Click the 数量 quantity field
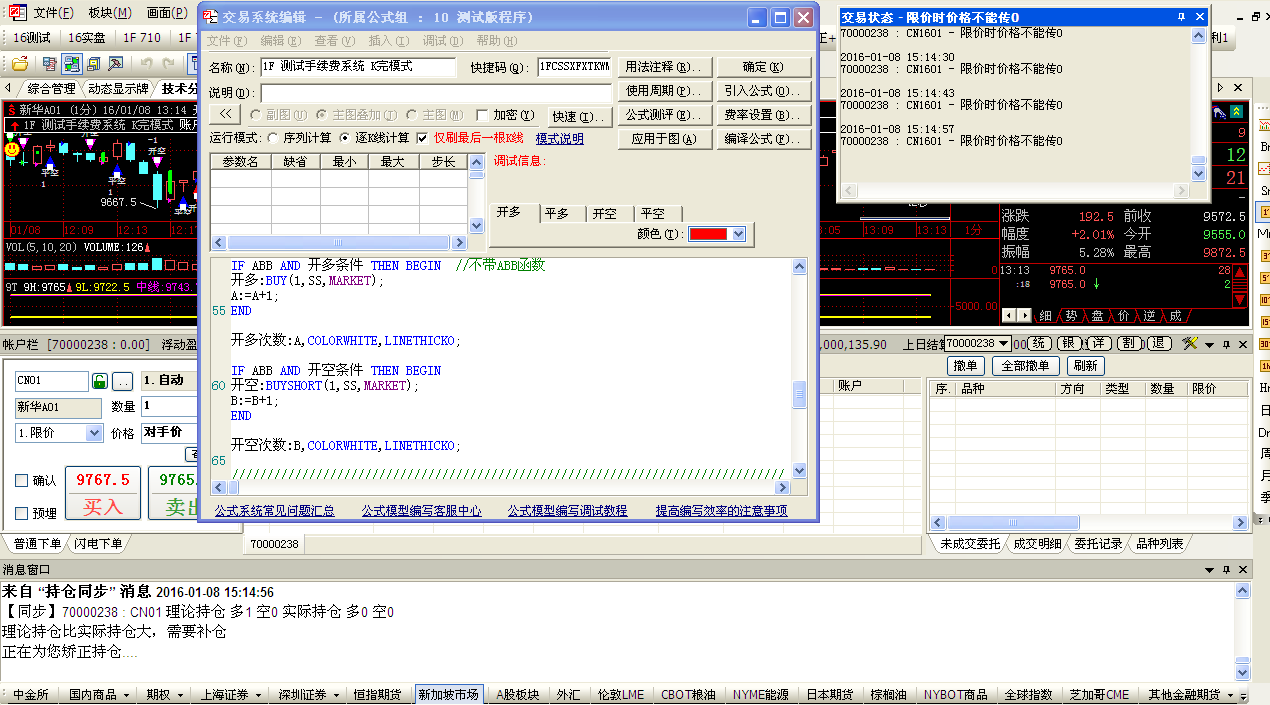Viewport: 1270px width, 705px height. click(168, 407)
